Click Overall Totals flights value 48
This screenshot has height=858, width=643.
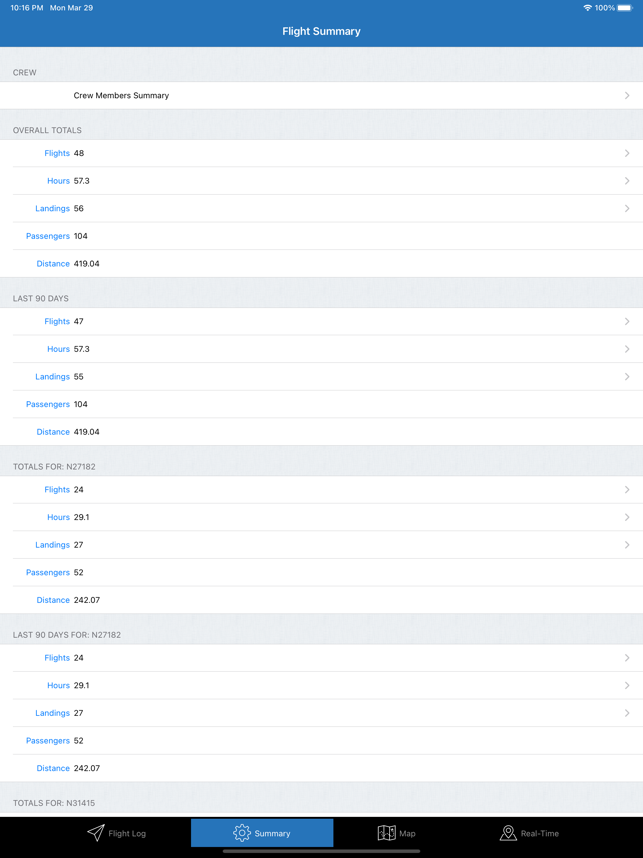[x=79, y=153]
